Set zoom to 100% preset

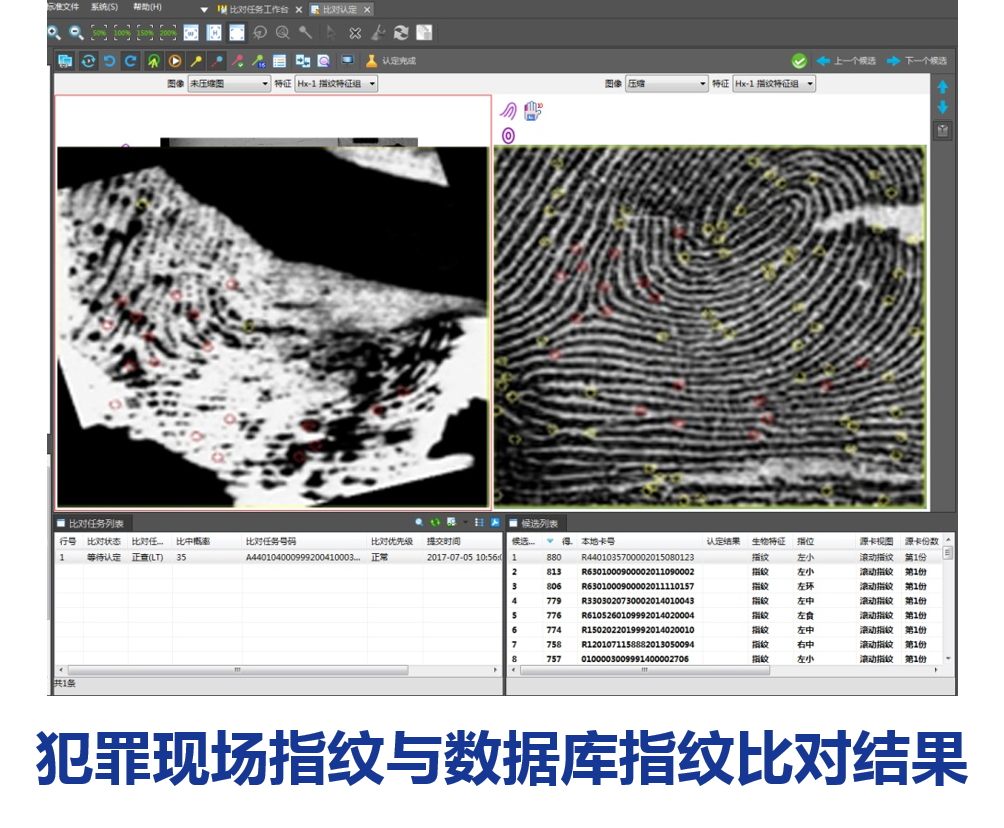pos(122,33)
